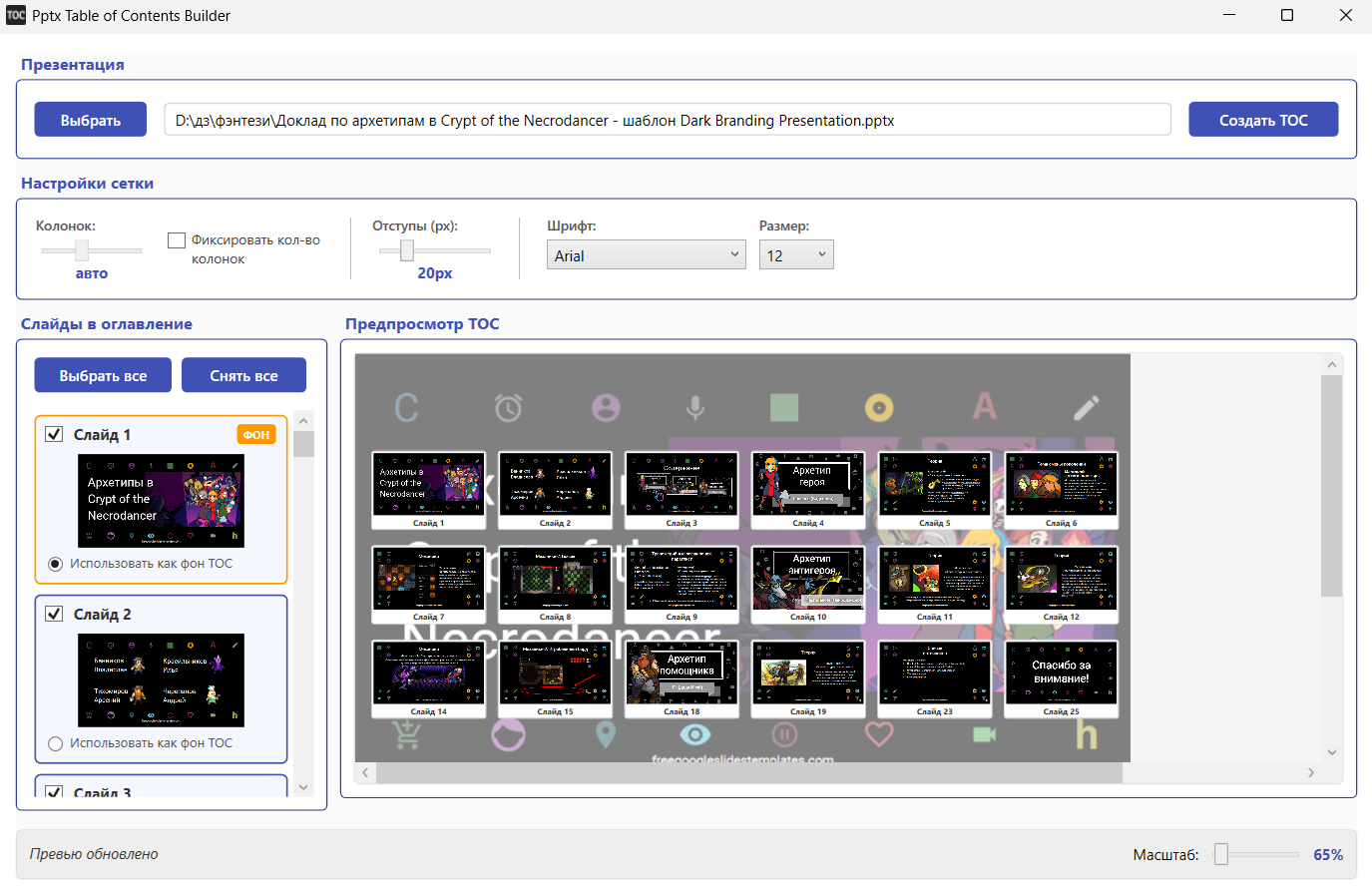Open the Размер dropdown showing 12
Image resolution: width=1372 pixels, height=893 pixels.
click(x=796, y=254)
